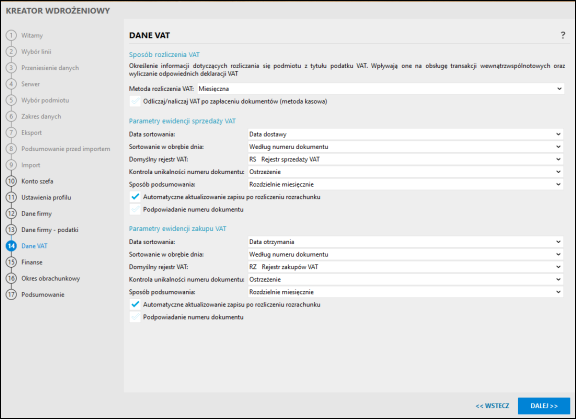576x419 pixels.
Task: Go to Dane firmy - podatki label
Action: [50, 230]
